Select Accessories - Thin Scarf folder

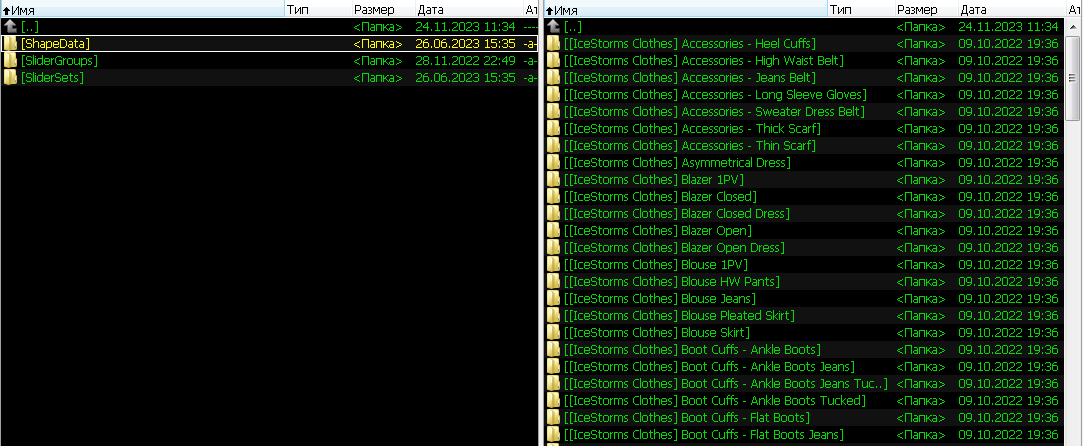(x=690, y=146)
